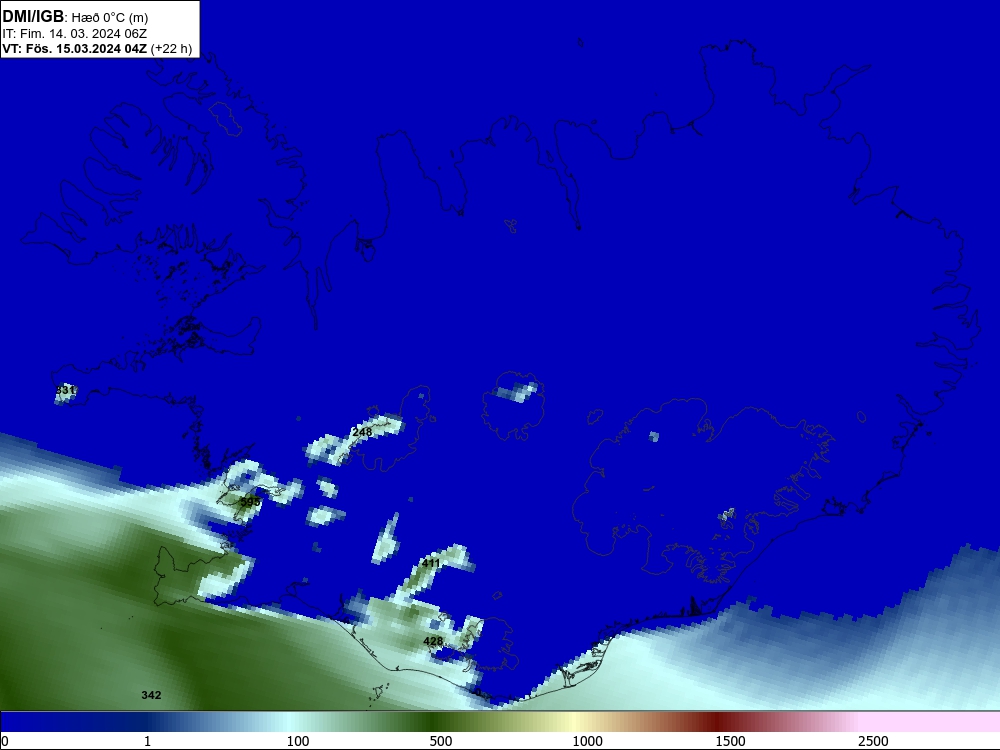Image resolution: width=1000 pixels, height=750 pixels.
Task: Click the color scale label 1000
Action: [587, 741]
